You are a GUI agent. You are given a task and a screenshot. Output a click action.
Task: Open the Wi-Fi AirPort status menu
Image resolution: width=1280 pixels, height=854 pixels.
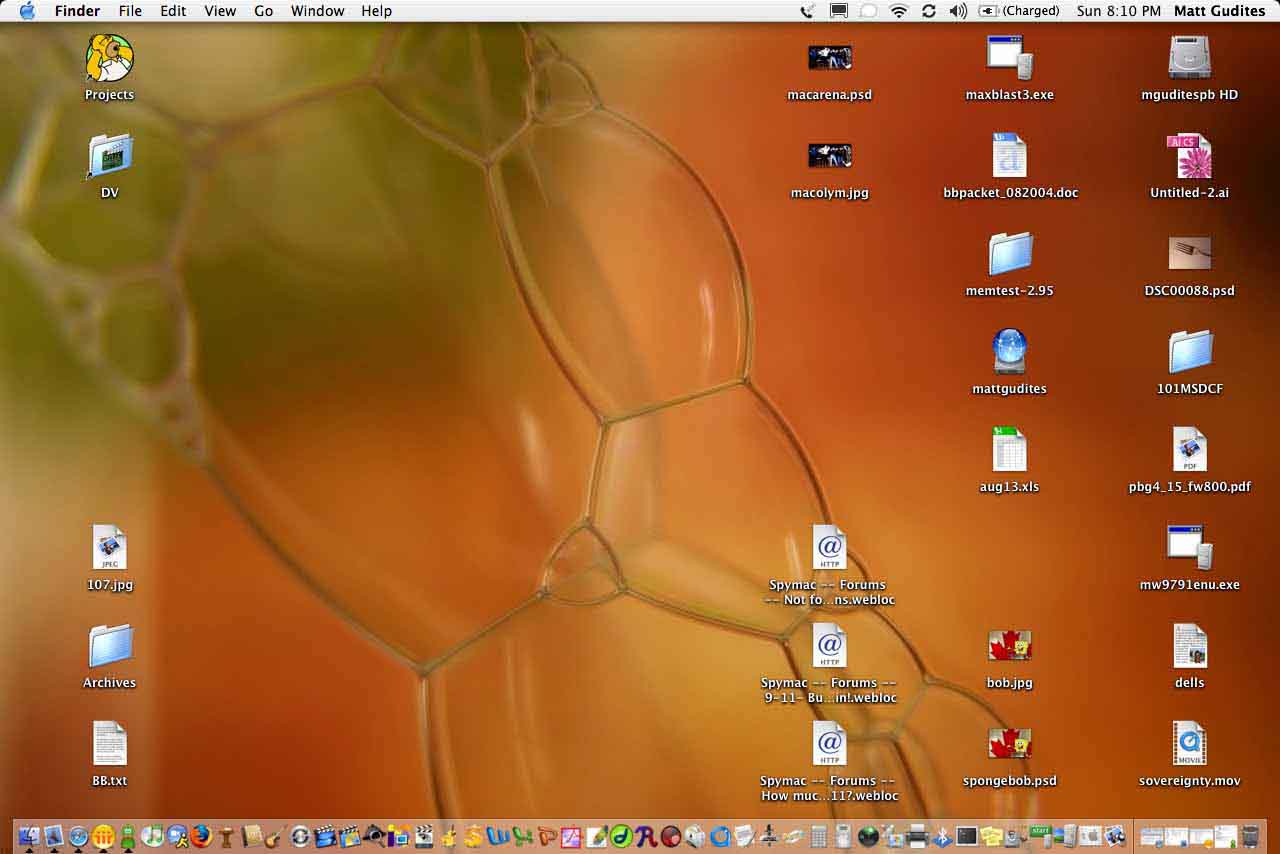899,11
